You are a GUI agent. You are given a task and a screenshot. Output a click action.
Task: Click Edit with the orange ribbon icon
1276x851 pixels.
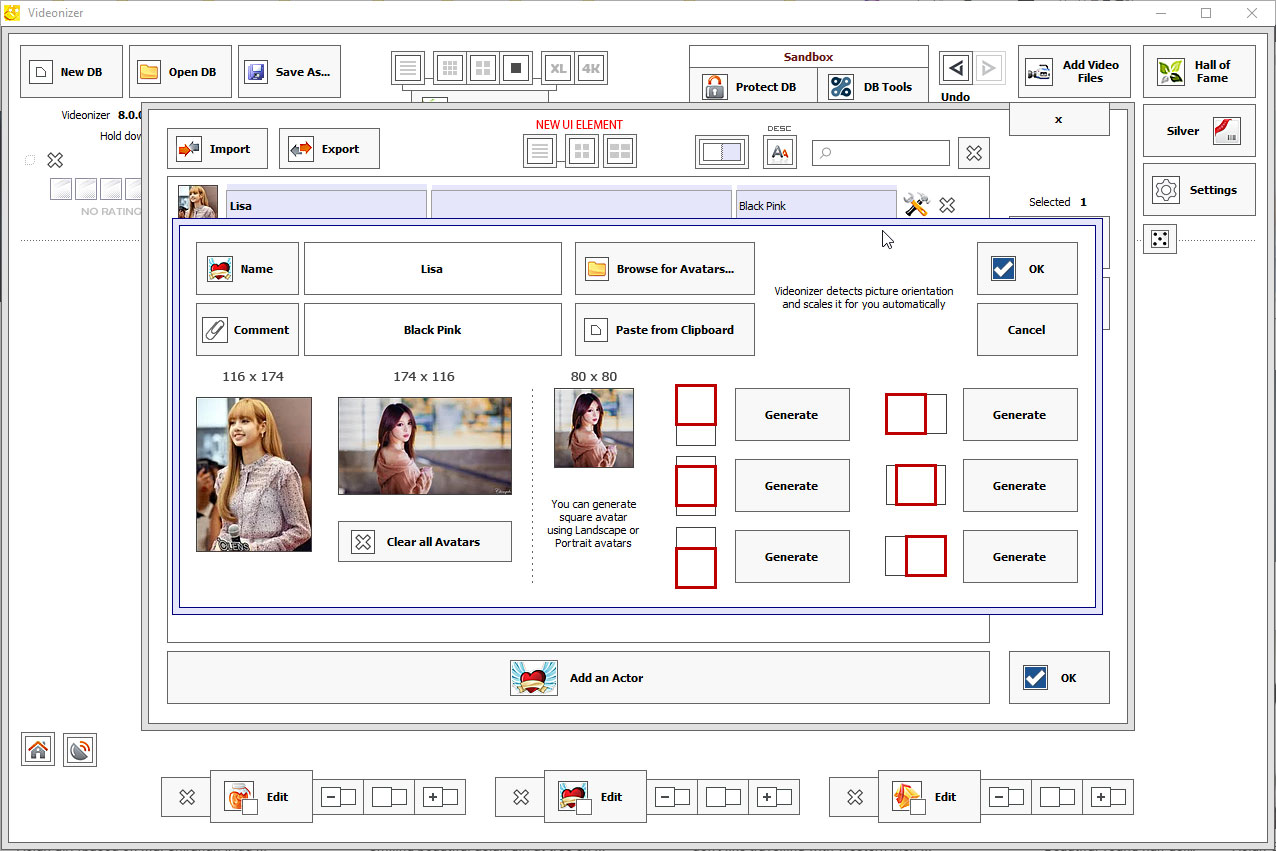coord(929,797)
